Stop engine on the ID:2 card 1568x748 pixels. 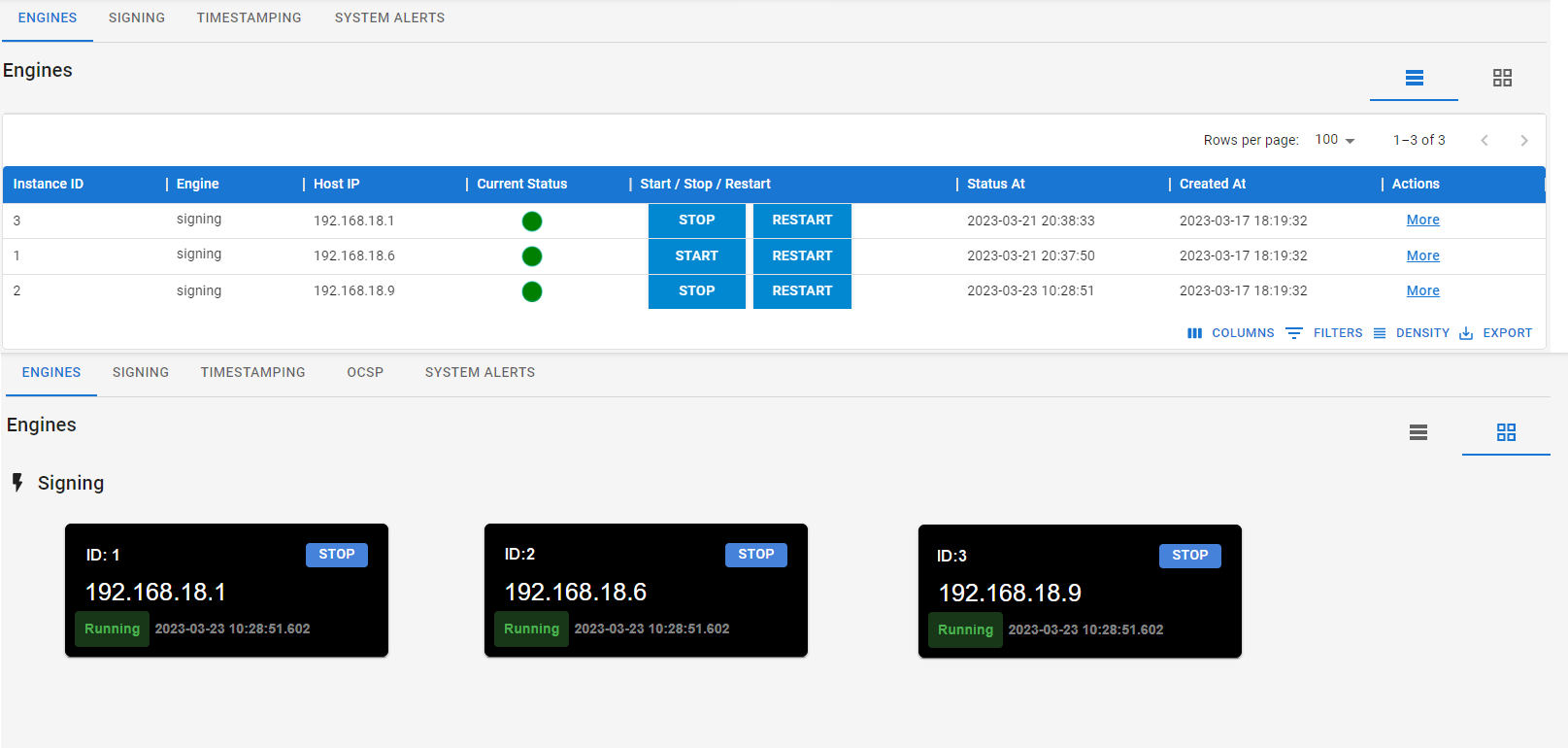[x=755, y=555]
